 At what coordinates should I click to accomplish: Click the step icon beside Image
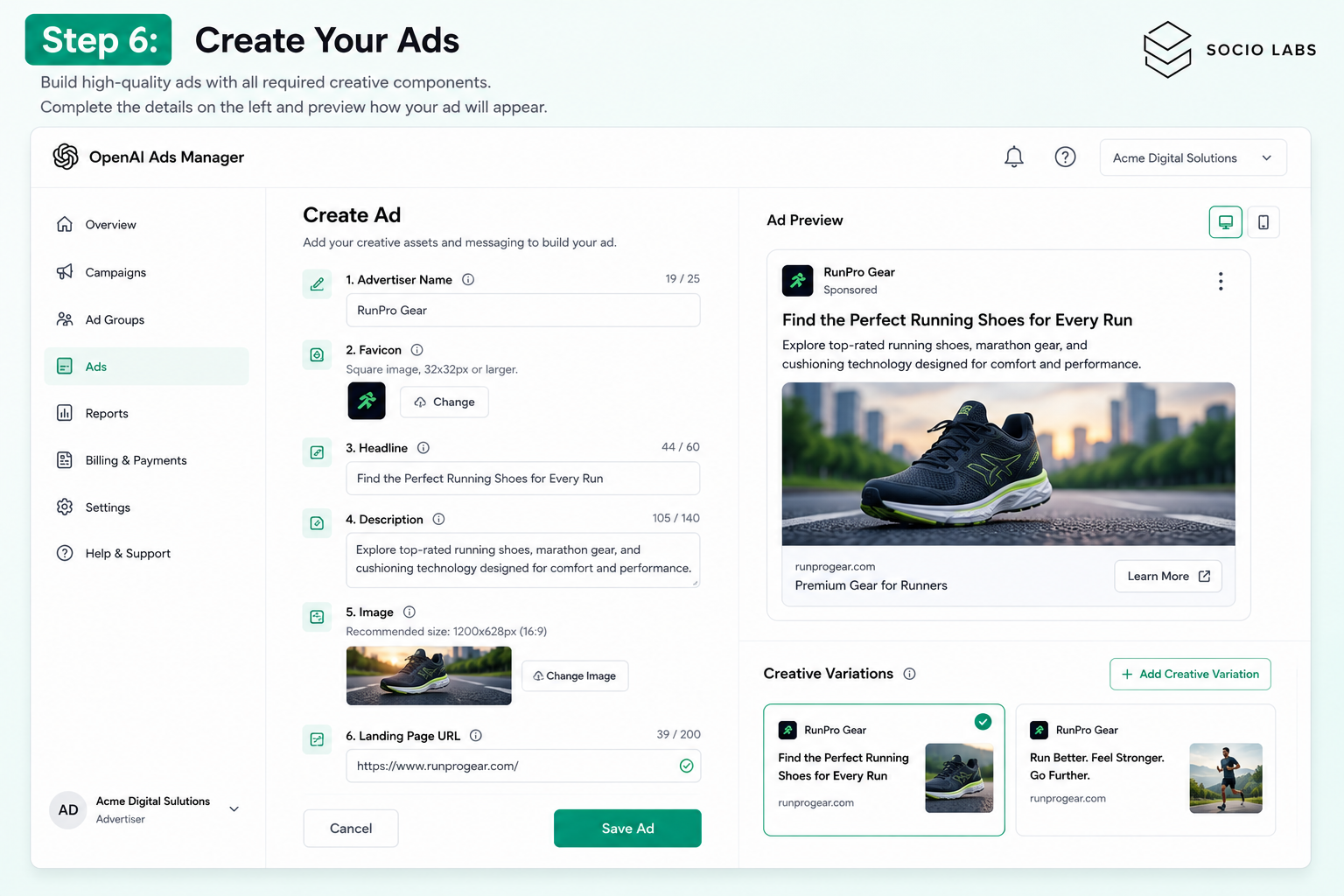click(317, 617)
